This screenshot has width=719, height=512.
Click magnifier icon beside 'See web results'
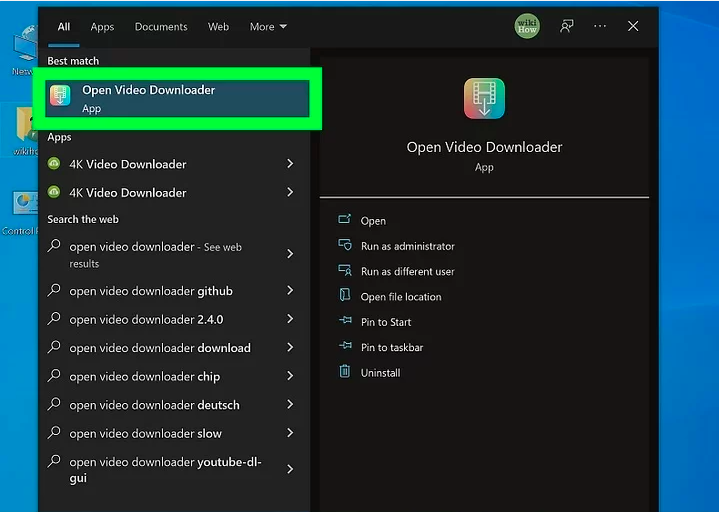click(x=54, y=246)
